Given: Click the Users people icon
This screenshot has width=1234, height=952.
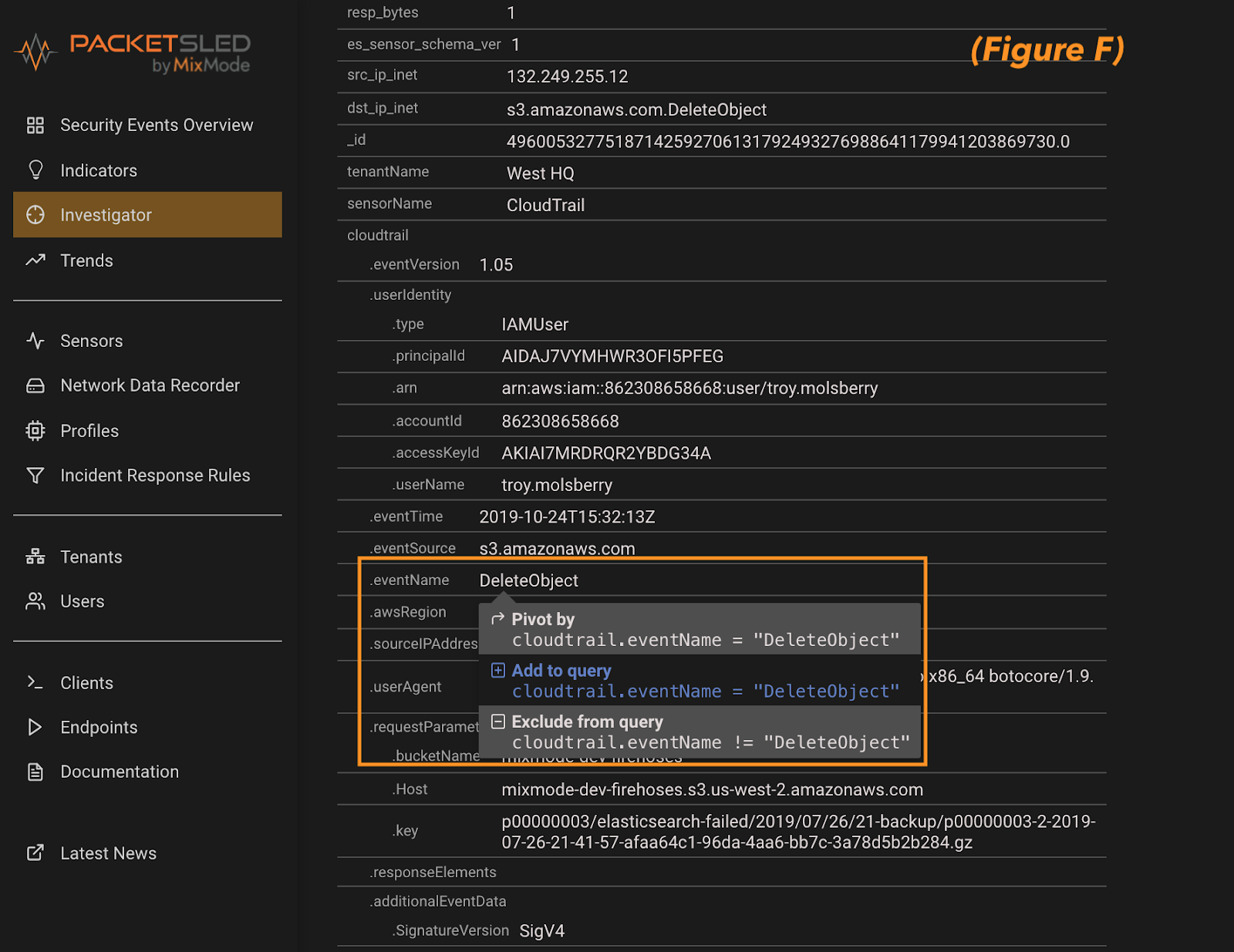Looking at the screenshot, I should [35, 601].
